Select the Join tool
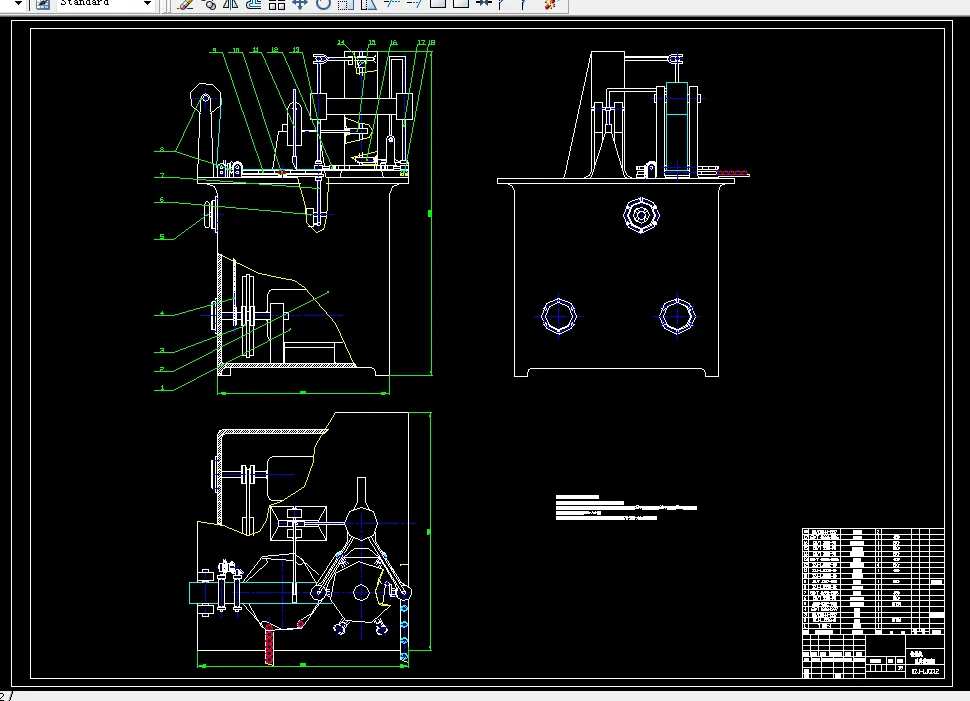The image size is (970, 701). coord(483,4)
